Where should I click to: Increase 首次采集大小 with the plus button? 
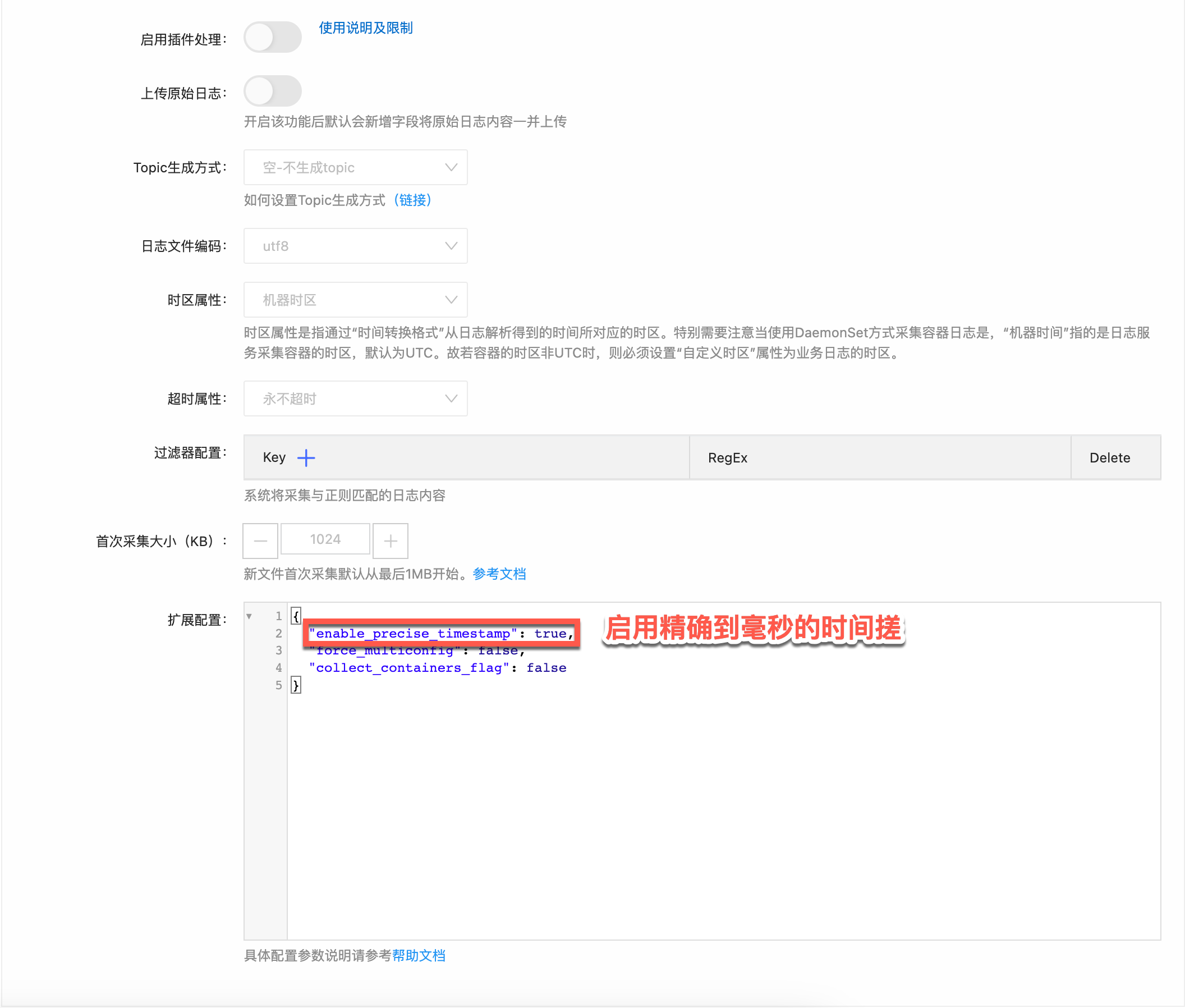[391, 540]
